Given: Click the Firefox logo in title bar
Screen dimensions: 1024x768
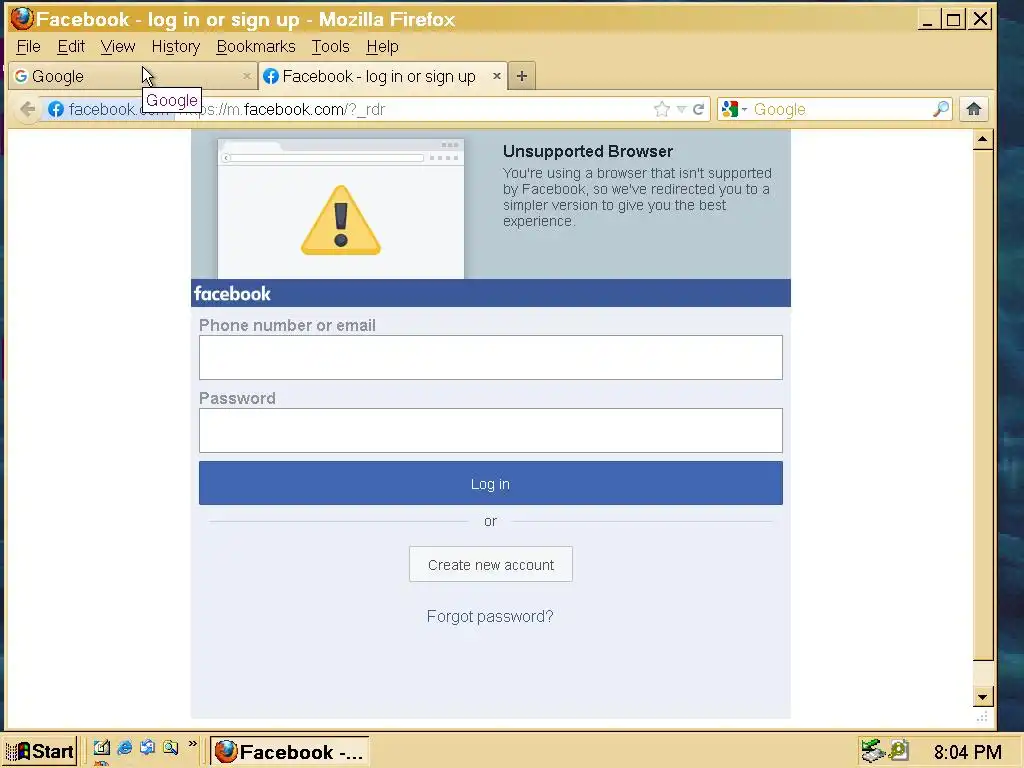Looking at the screenshot, I should (22, 18).
